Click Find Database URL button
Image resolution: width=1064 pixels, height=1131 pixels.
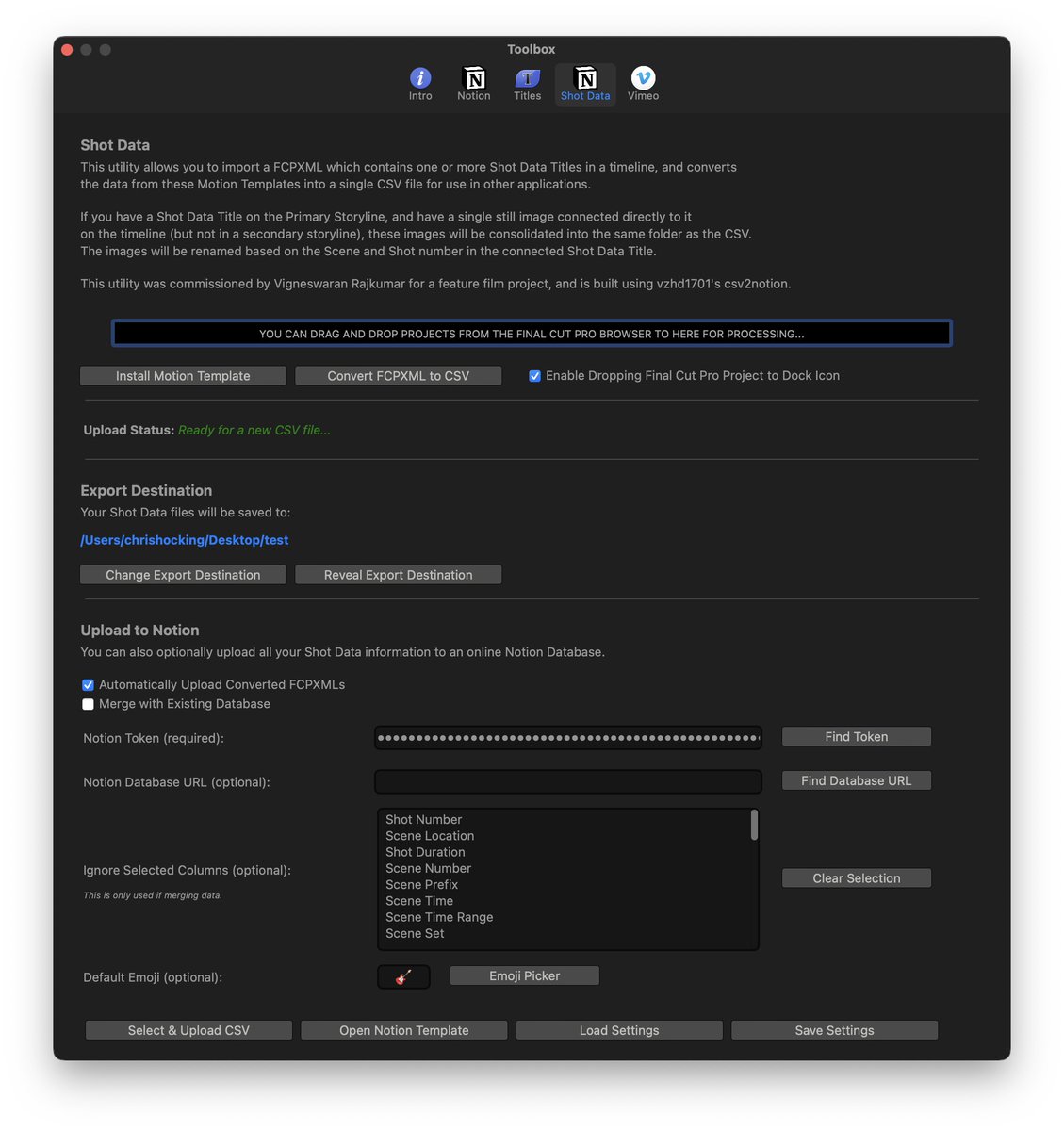(x=857, y=780)
